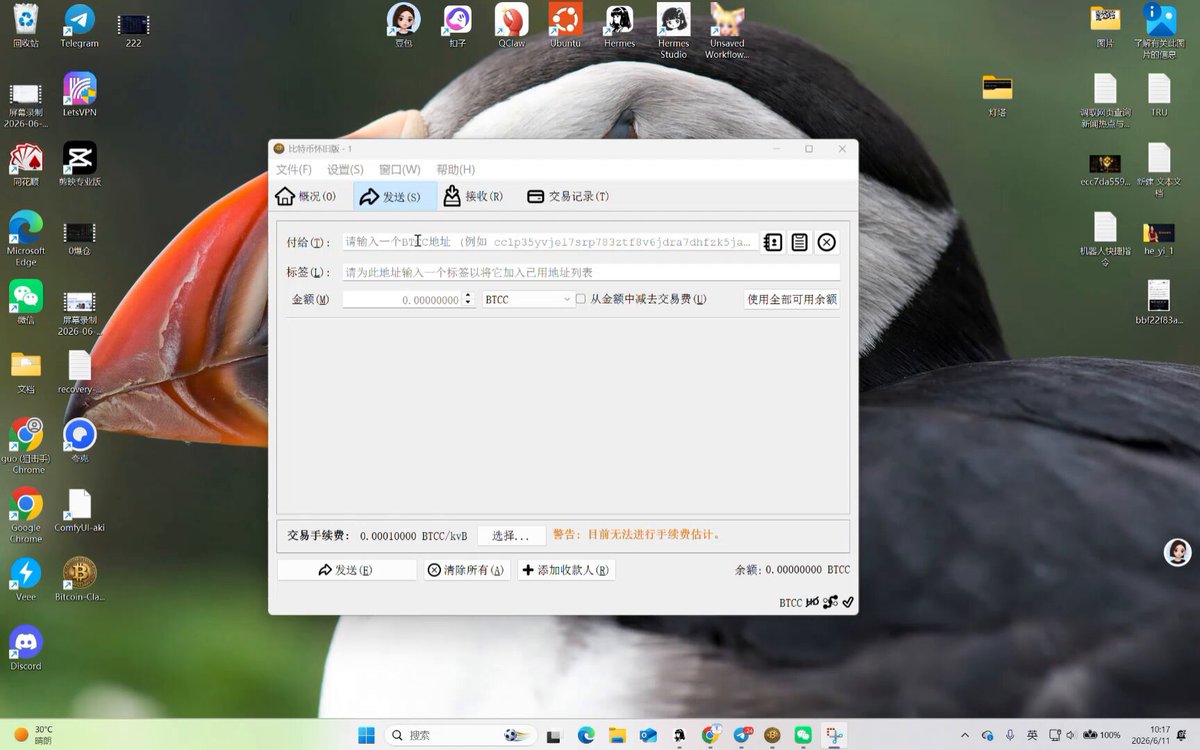Click the 标签 label input field
Screen dimensions: 1200x750
(591, 272)
